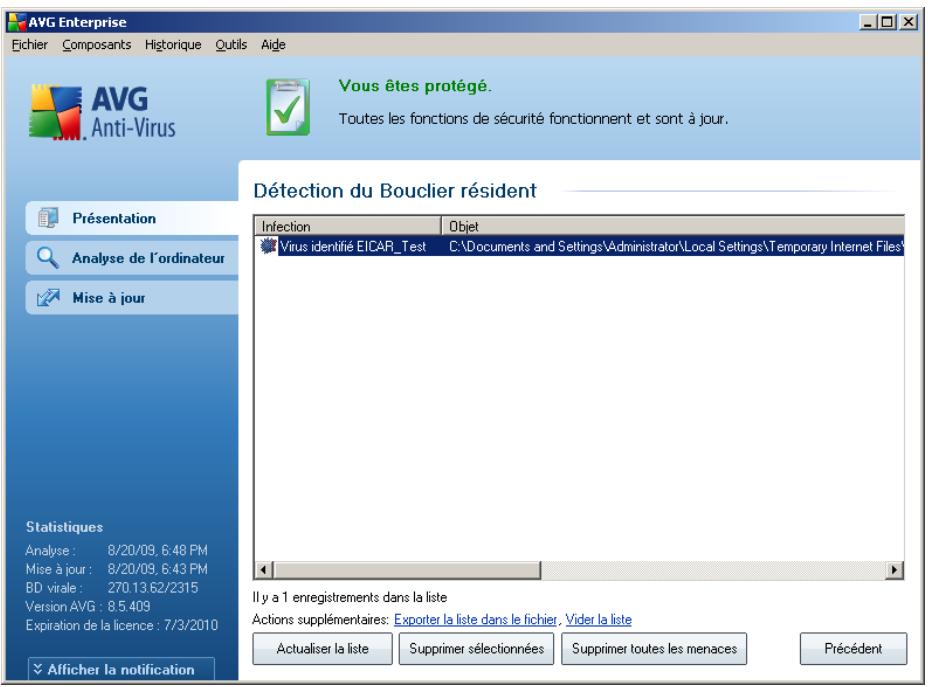This screenshot has height=687, width=928.
Task: Click the Mise à jour update icon
Action: click(48, 298)
